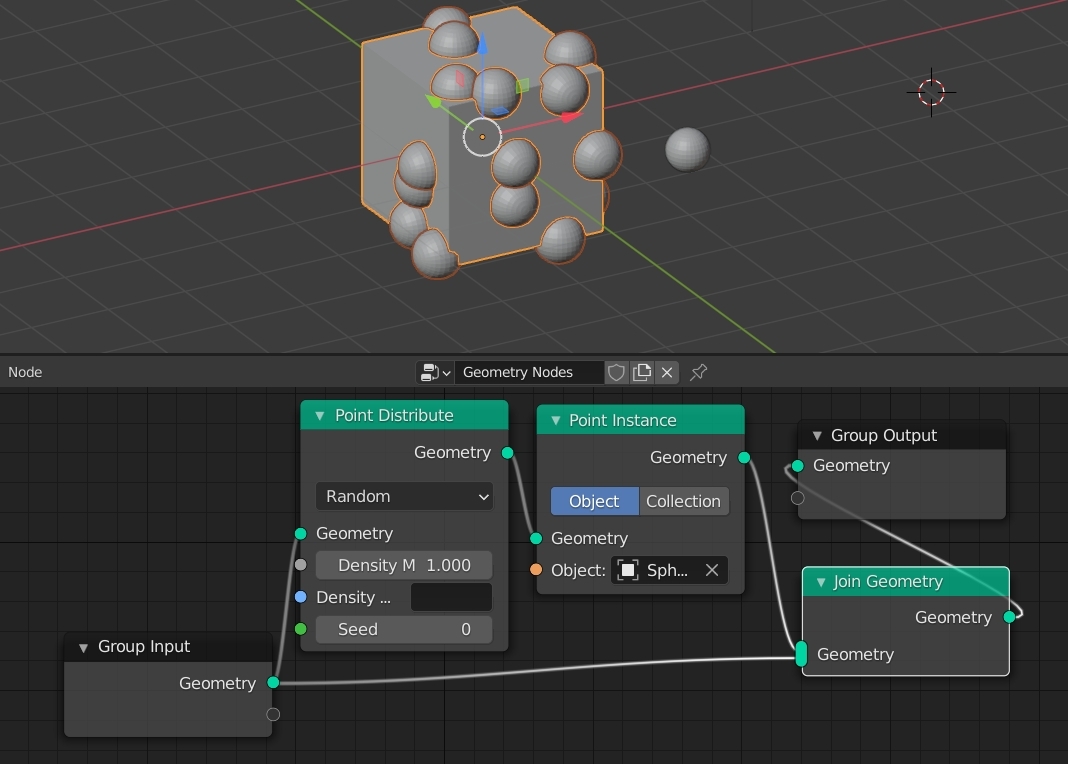Click the Seed value field

point(404,629)
